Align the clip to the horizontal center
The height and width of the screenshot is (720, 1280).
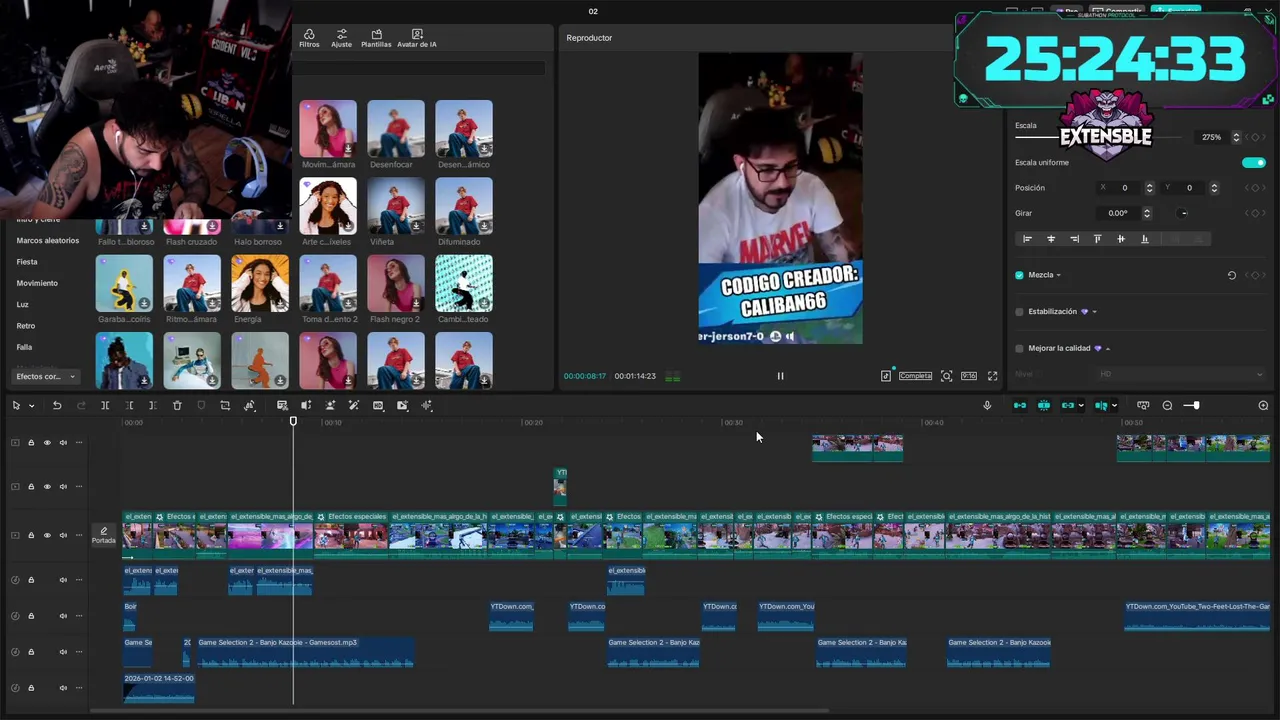(1051, 239)
